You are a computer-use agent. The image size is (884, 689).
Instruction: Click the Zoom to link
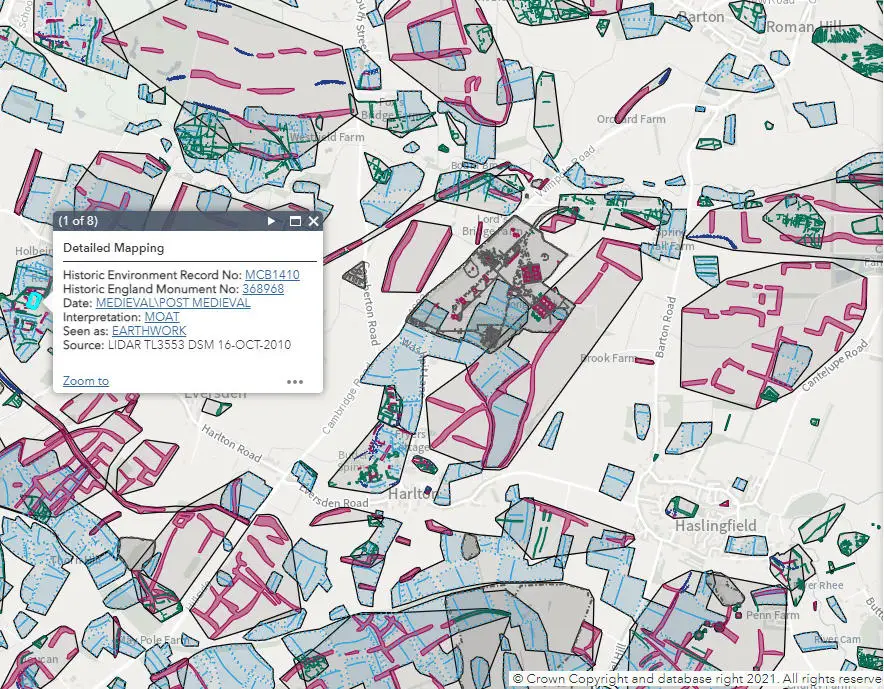(86, 381)
